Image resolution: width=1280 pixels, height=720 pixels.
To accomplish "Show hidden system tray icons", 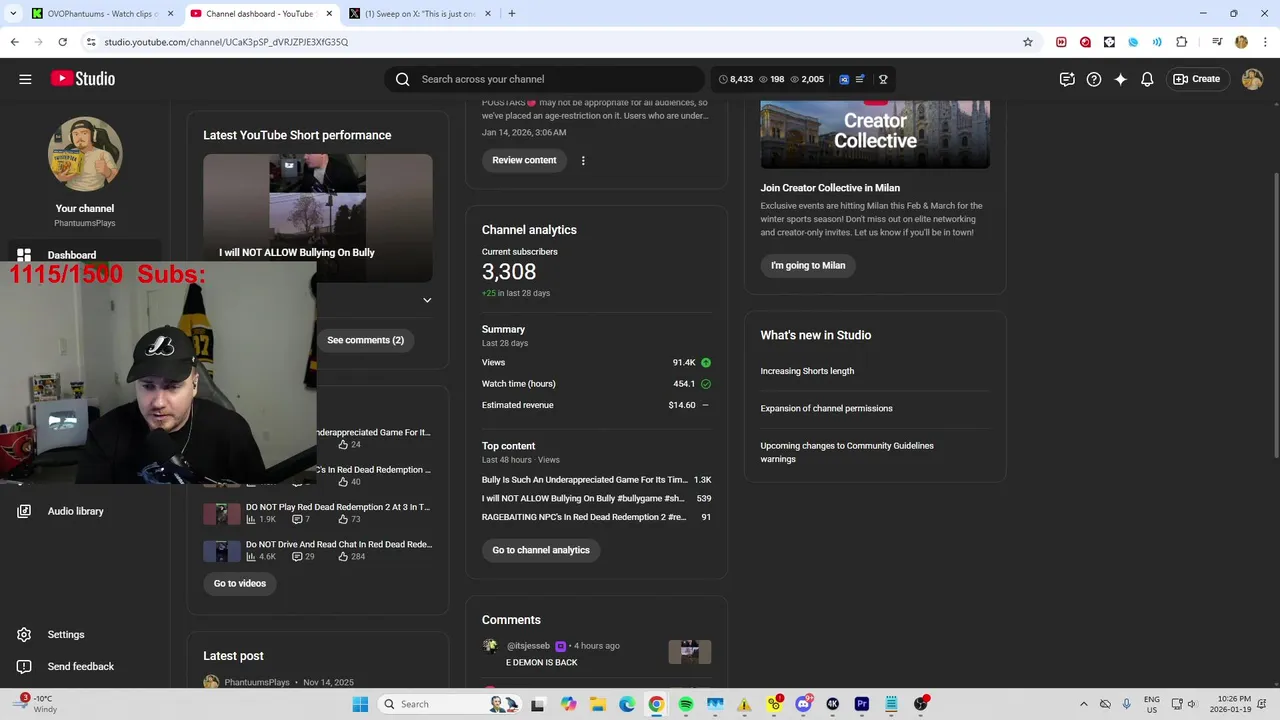I will click(1084, 704).
